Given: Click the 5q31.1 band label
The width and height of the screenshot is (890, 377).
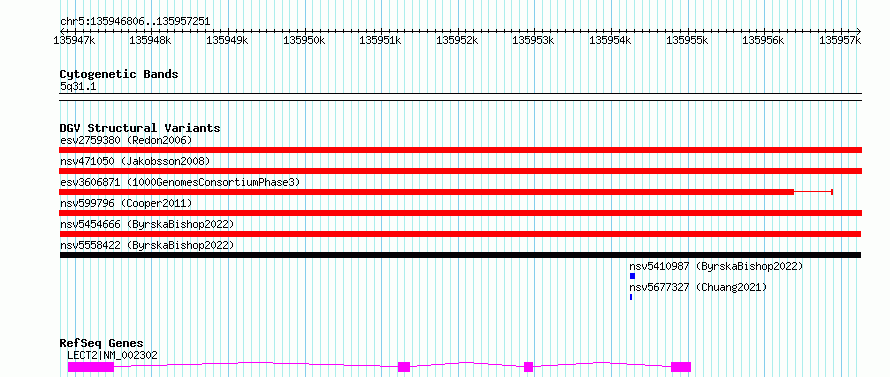Looking at the screenshot, I should tap(78, 86).
